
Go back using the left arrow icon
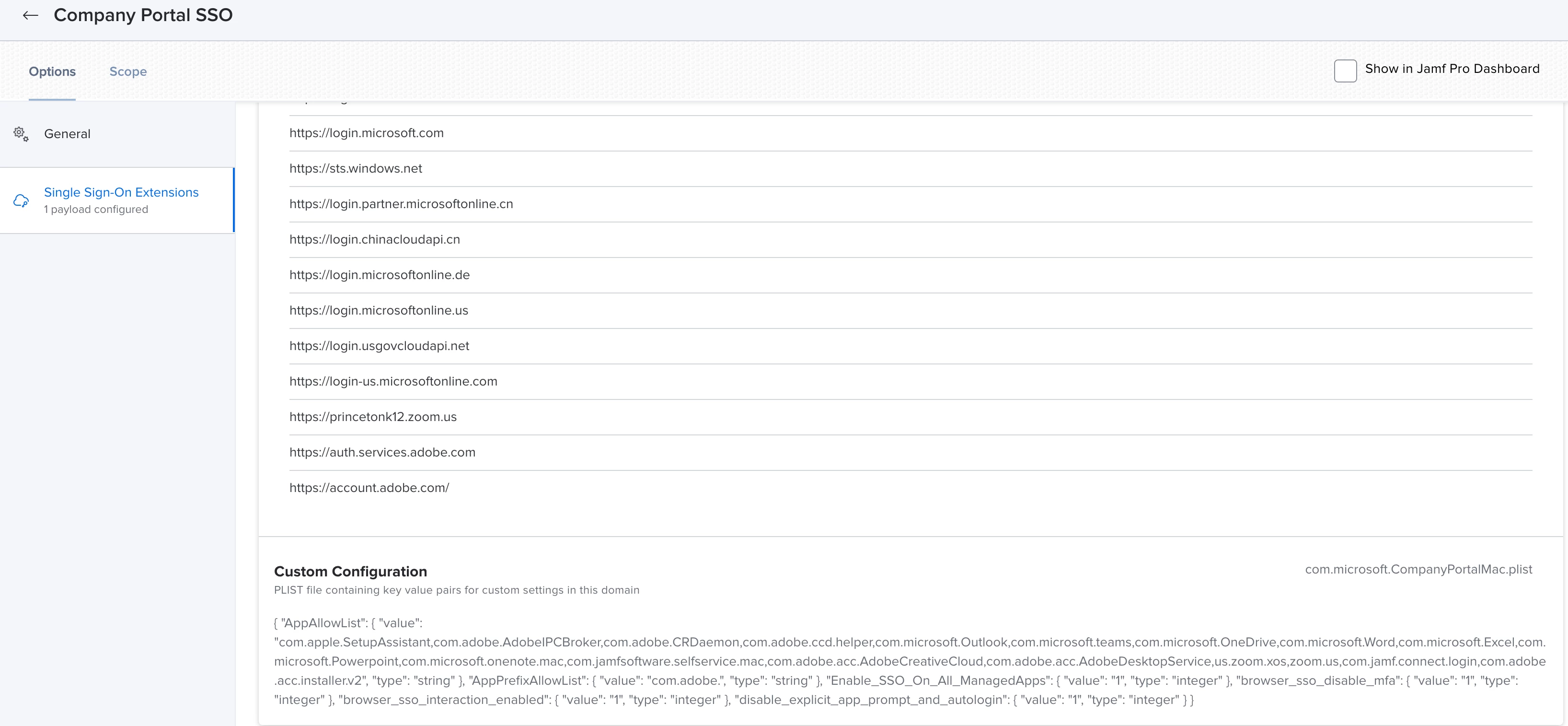pyautogui.click(x=31, y=15)
